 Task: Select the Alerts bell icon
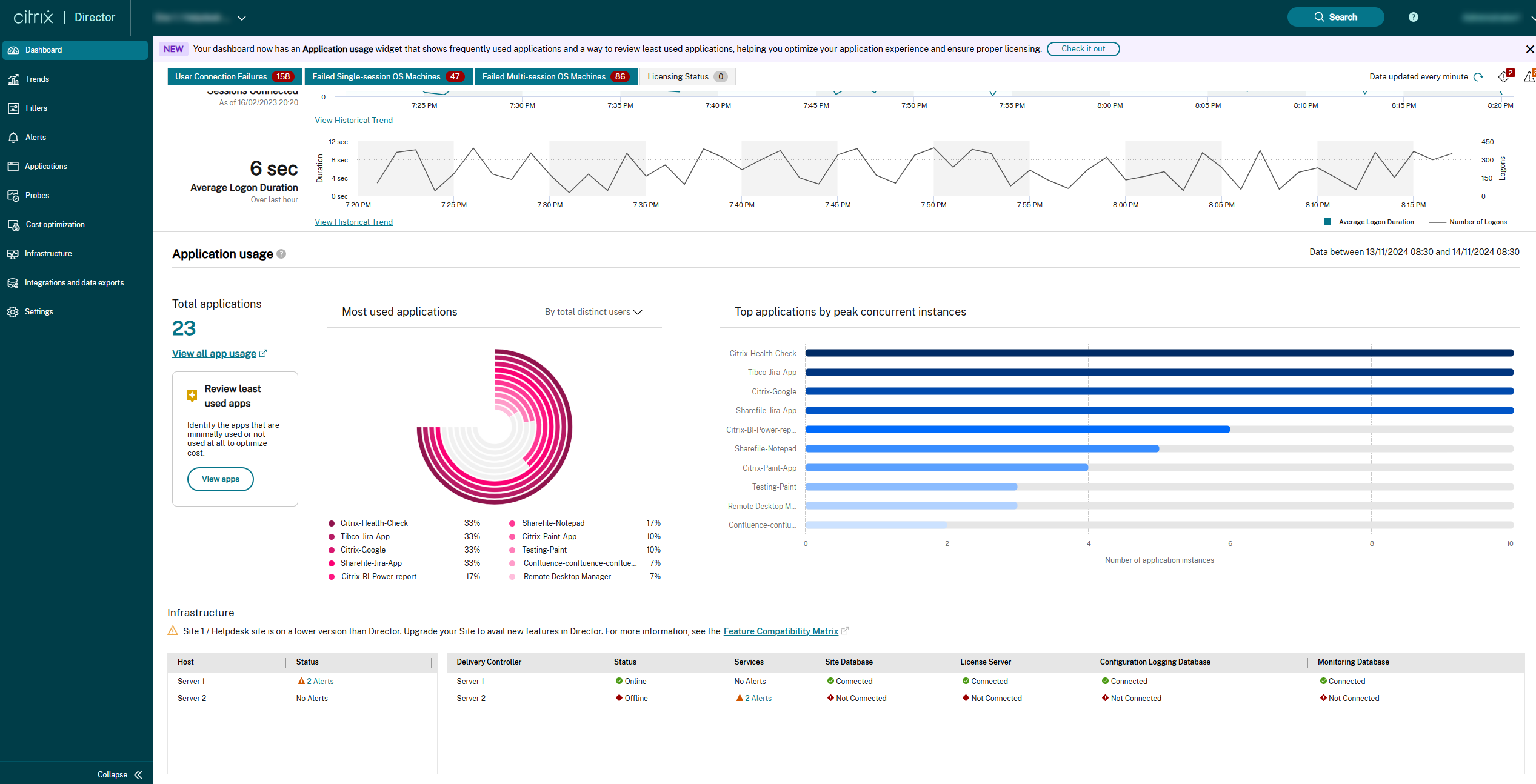coord(36,137)
